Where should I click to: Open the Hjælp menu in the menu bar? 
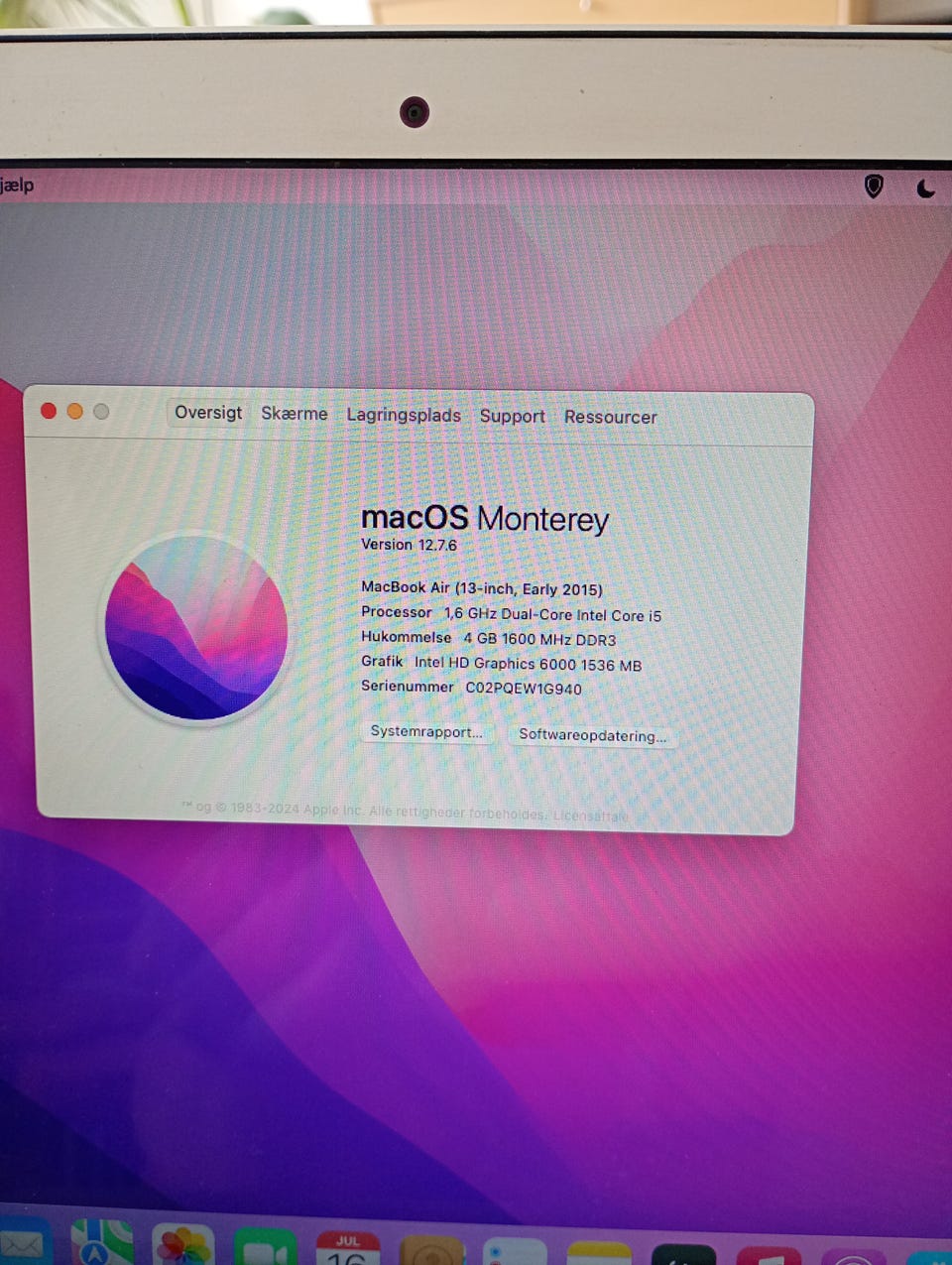click(17, 185)
